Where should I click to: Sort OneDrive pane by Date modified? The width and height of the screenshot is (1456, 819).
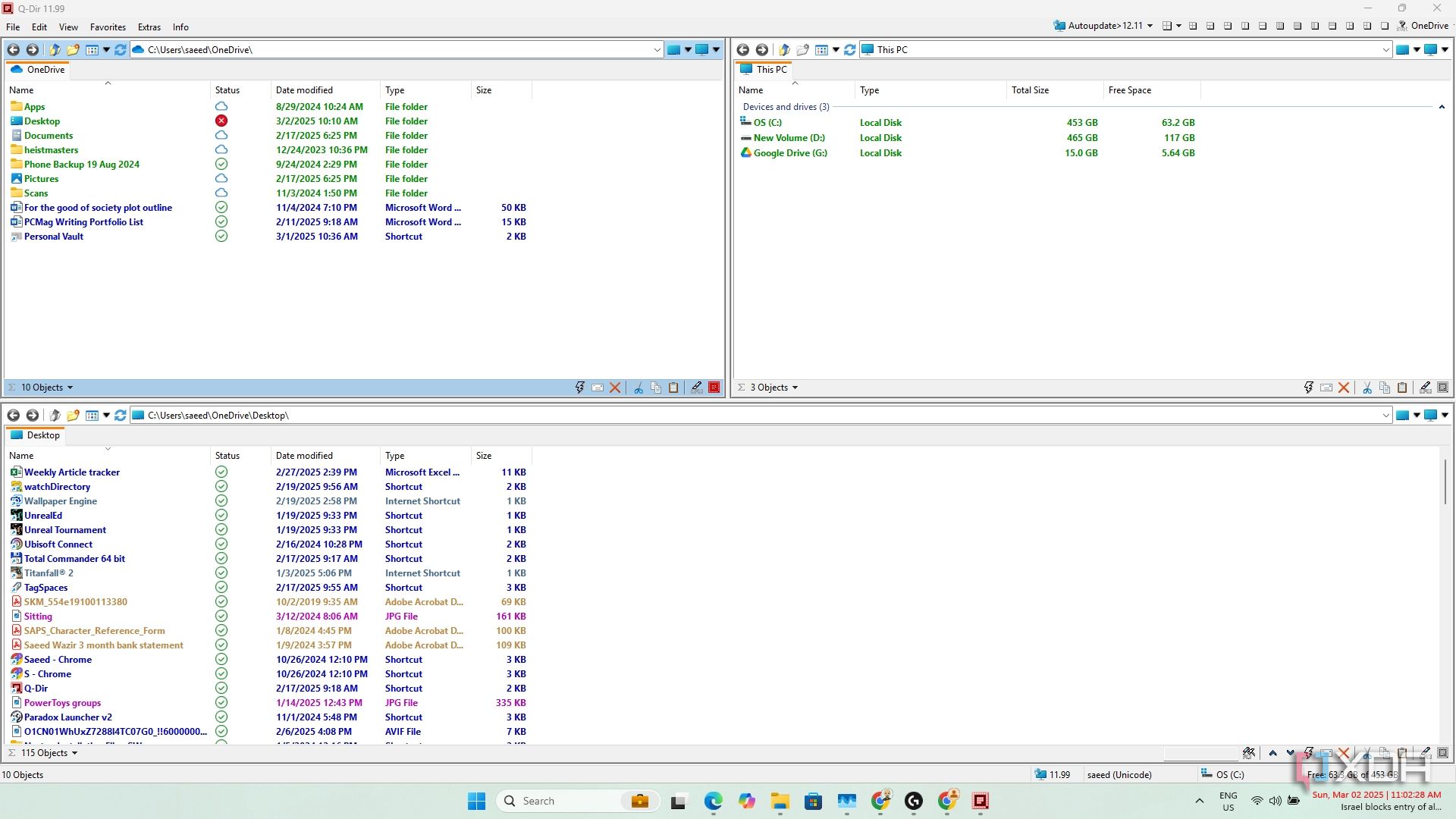pyautogui.click(x=325, y=90)
